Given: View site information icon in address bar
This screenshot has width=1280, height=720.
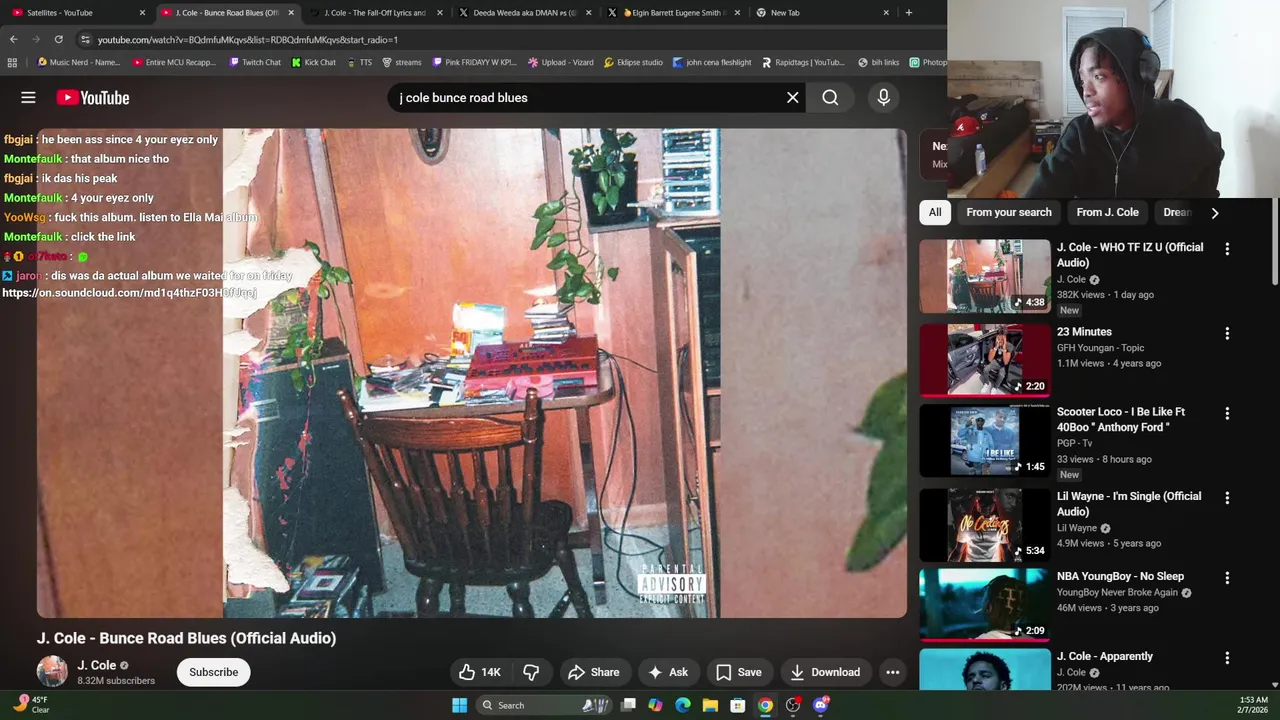Looking at the screenshot, I should pos(85,39).
